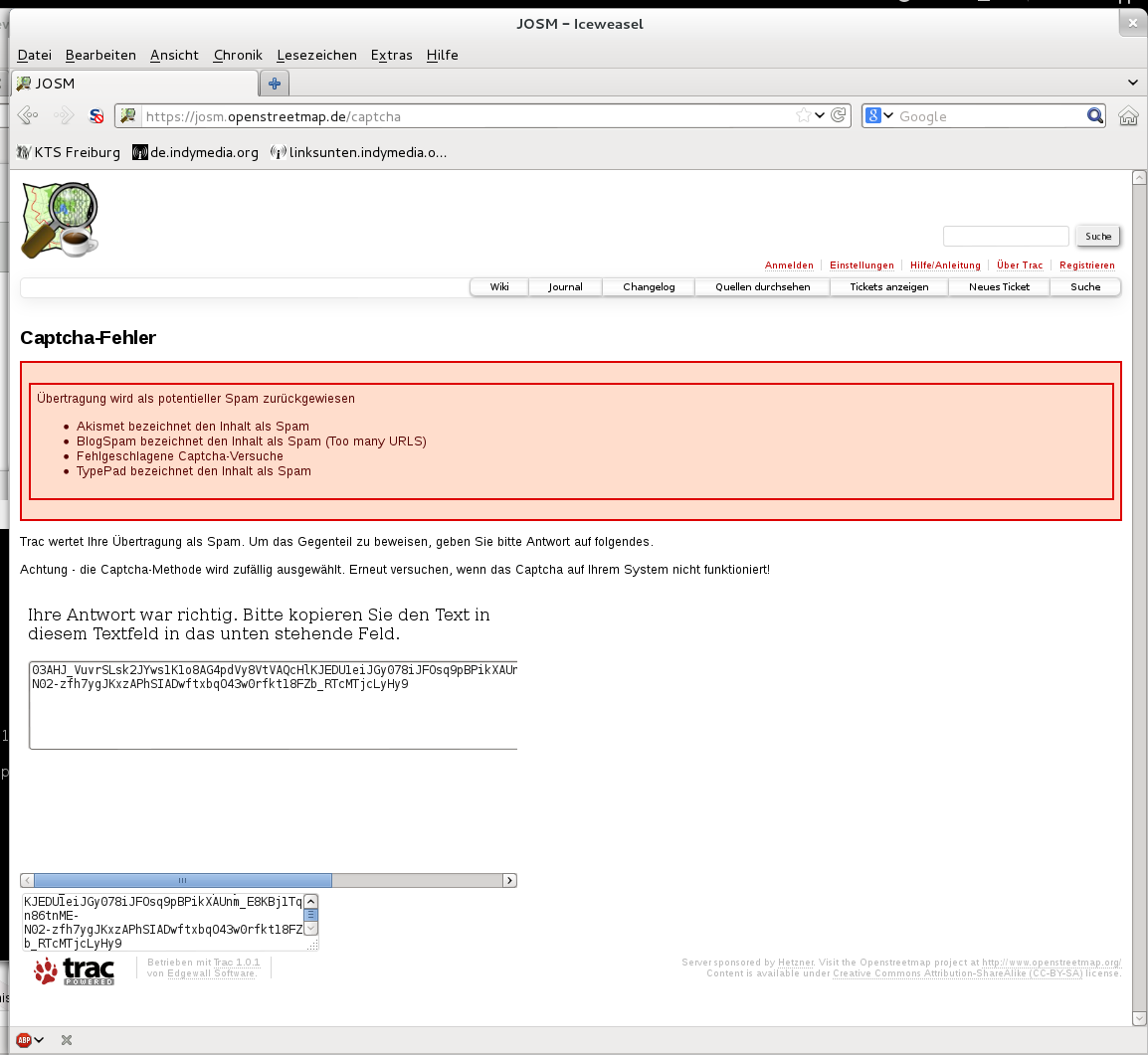Open the KTS Freiburg bookmark
1148x1055 pixels.
coord(68,152)
